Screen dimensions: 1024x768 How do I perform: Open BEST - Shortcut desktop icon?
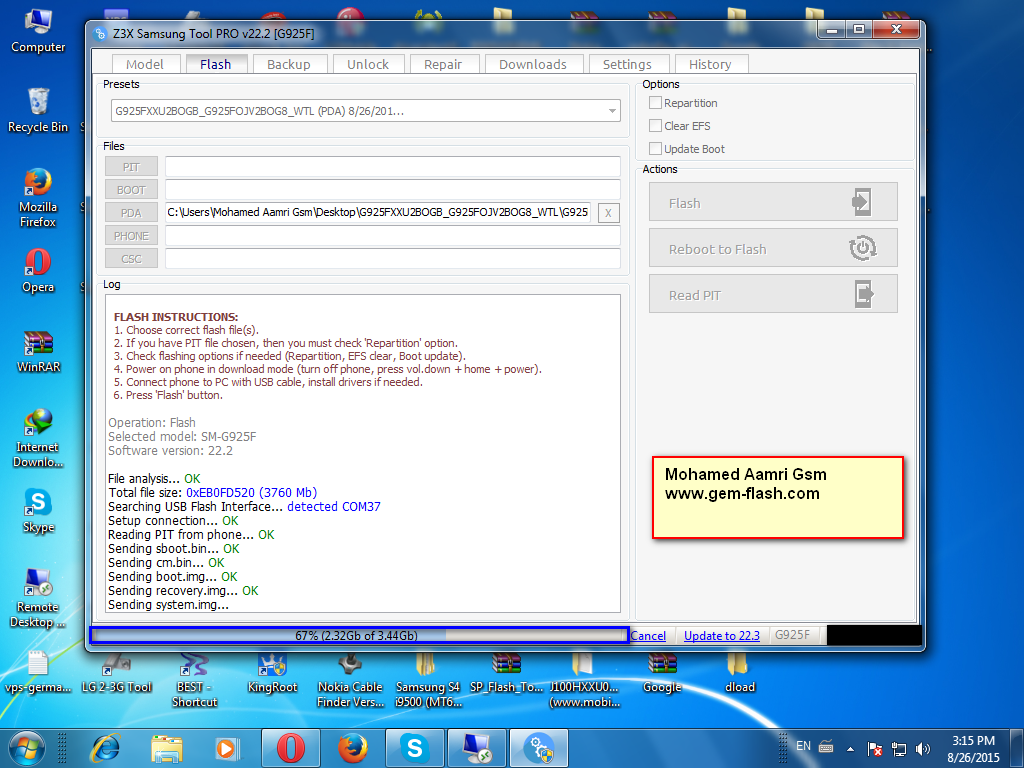(194, 679)
